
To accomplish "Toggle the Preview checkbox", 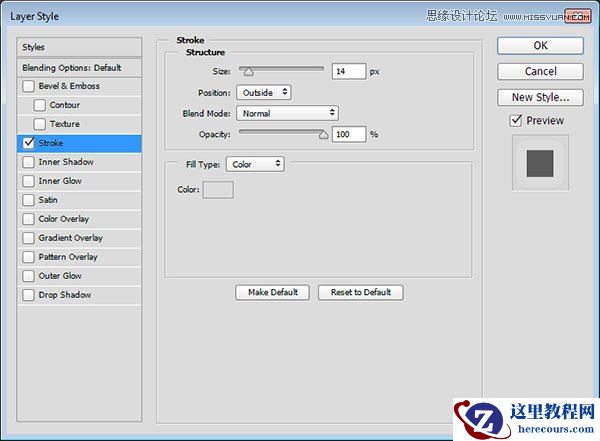I will 516,121.
